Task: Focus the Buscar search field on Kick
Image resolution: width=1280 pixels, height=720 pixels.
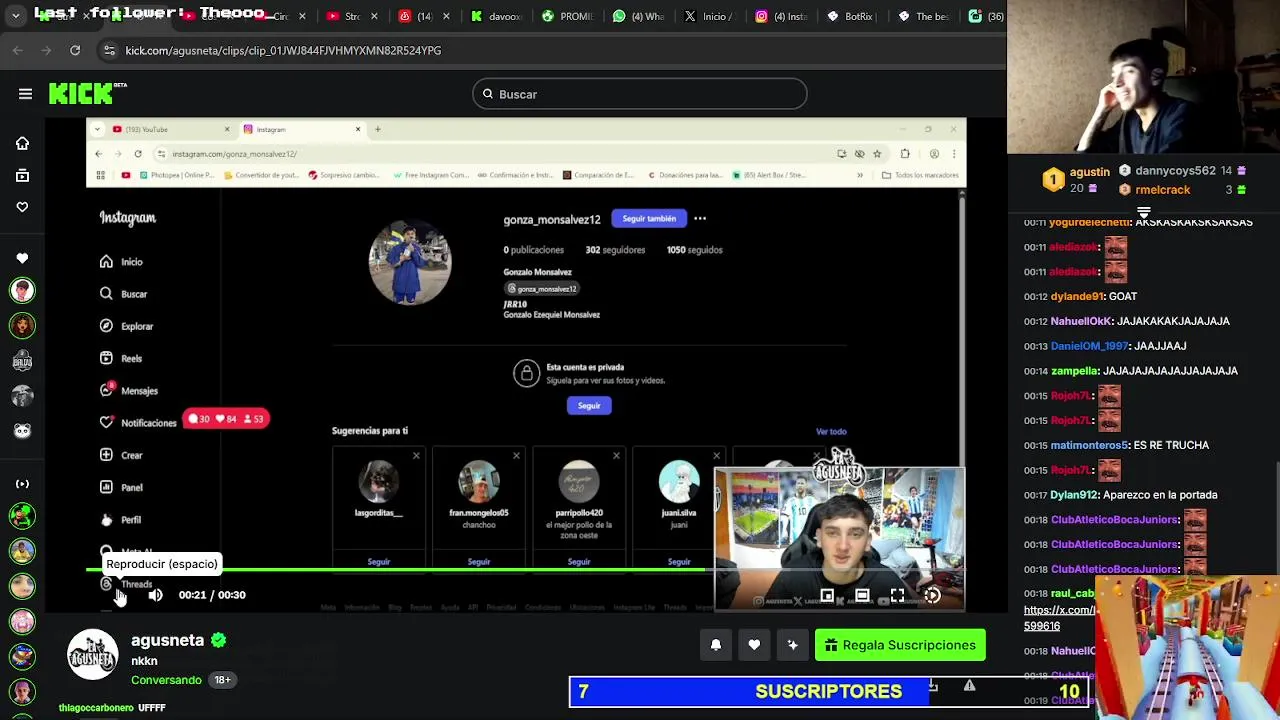Action: tap(640, 94)
